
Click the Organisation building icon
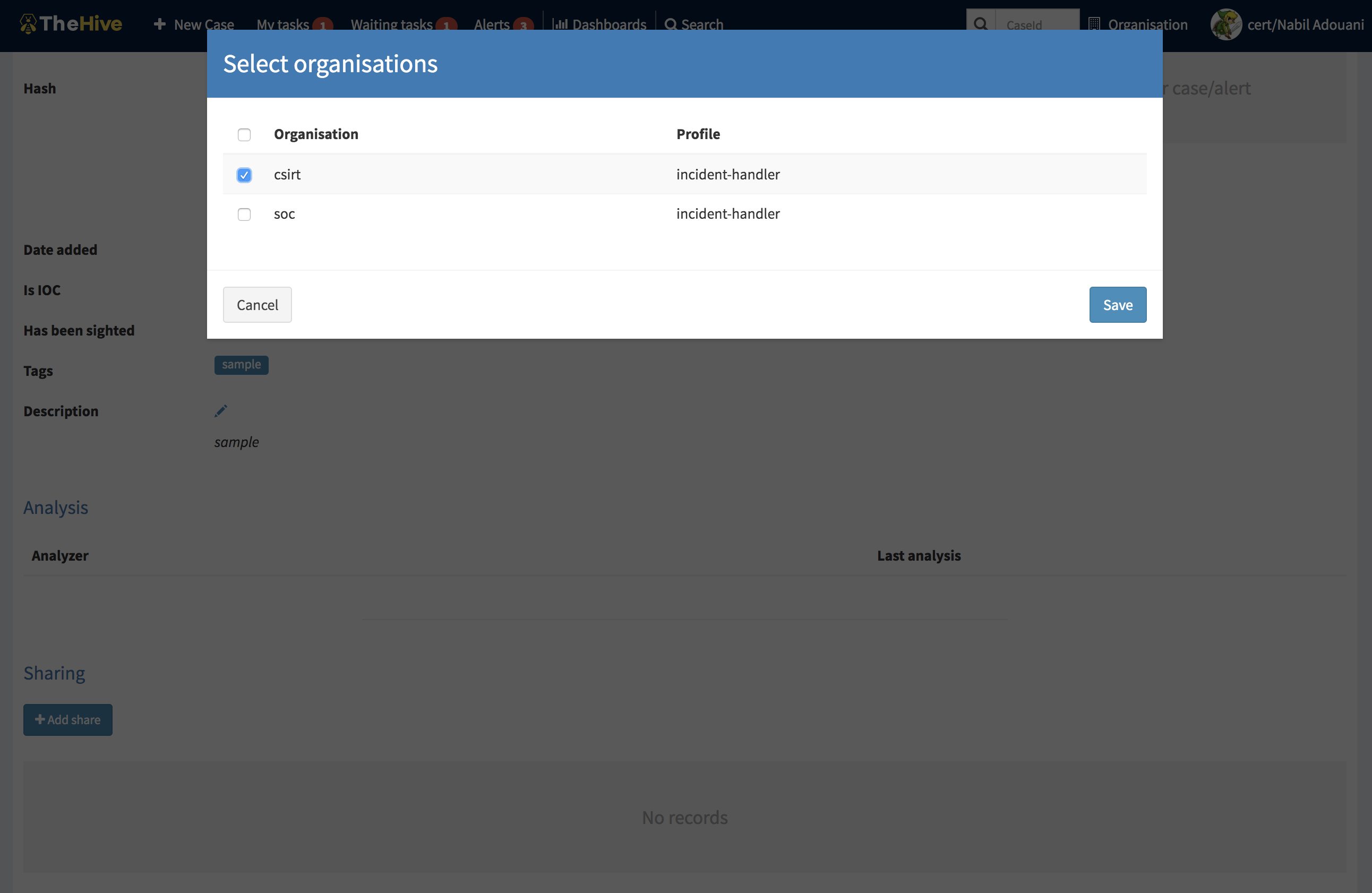tap(1094, 24)
